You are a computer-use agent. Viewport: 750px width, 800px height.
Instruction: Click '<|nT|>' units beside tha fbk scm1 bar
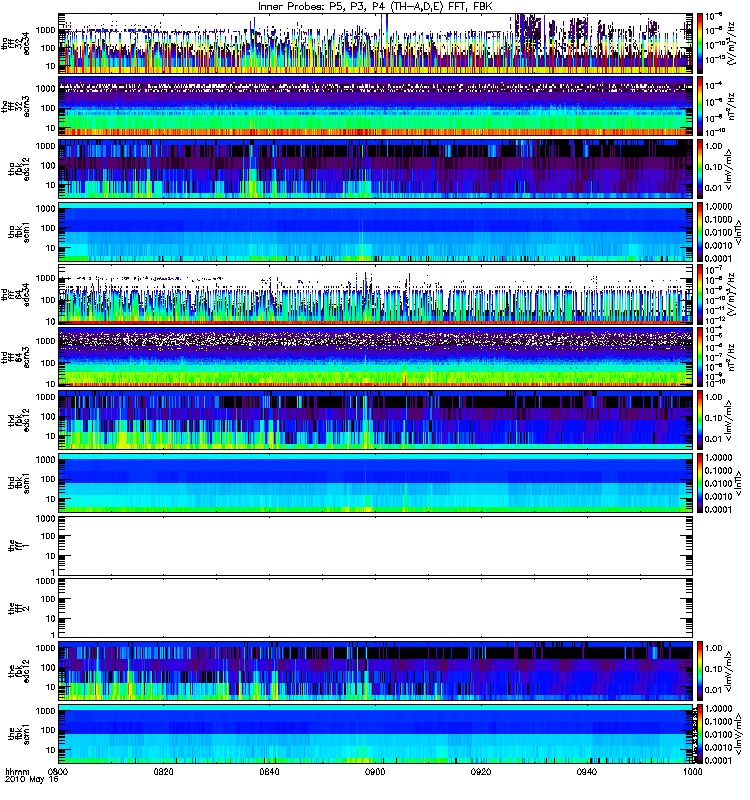point(738,232)
